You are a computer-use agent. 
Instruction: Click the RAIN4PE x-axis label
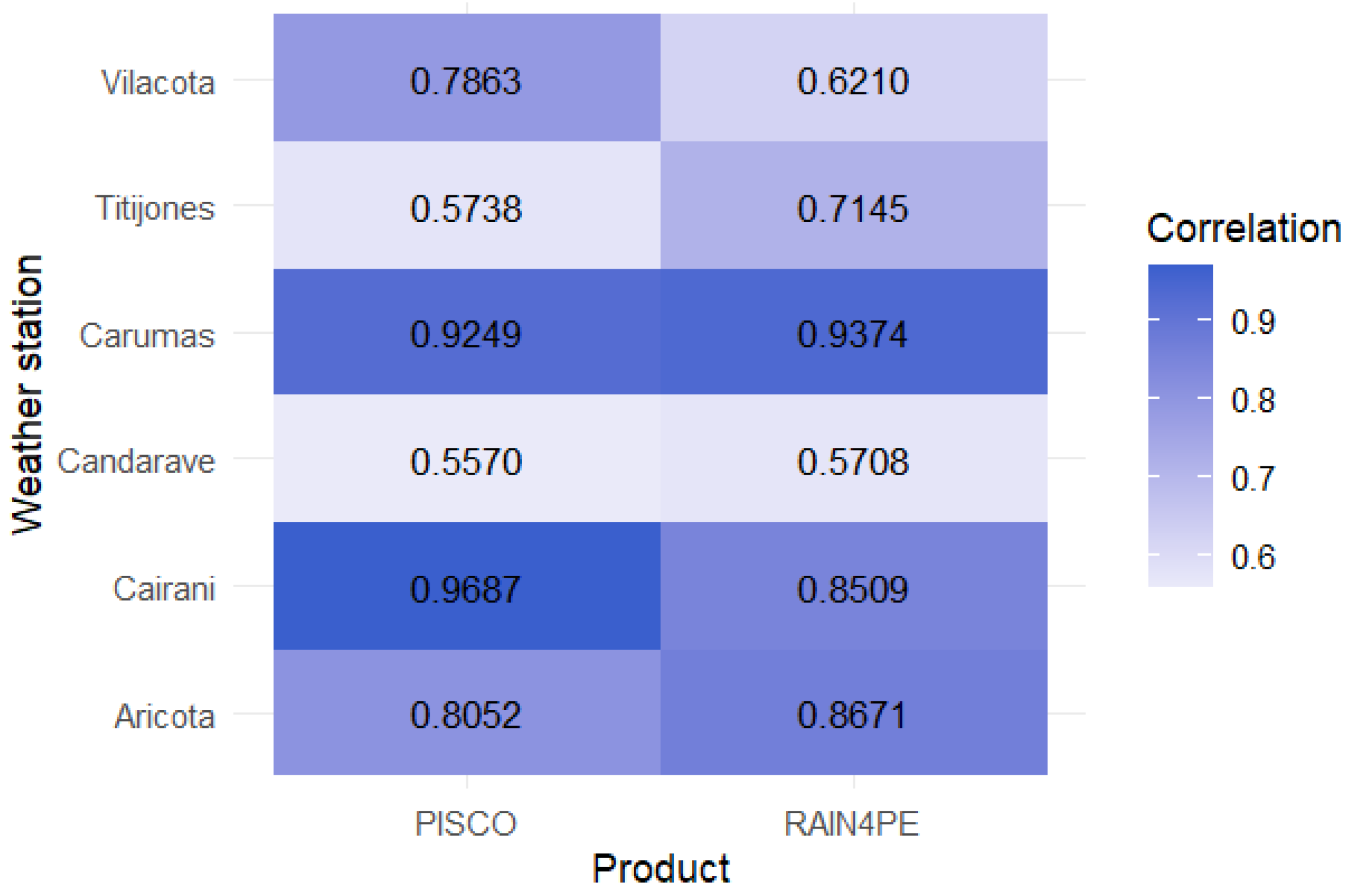point(851,823)
